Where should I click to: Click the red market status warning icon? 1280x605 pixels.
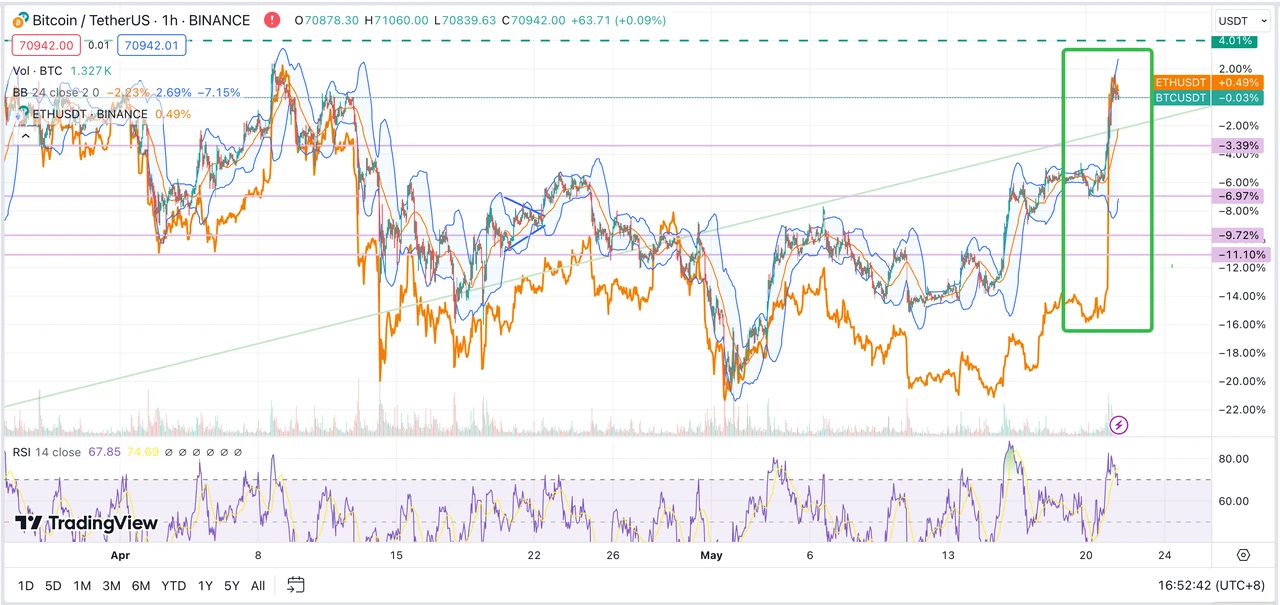[x=271, y=20]
